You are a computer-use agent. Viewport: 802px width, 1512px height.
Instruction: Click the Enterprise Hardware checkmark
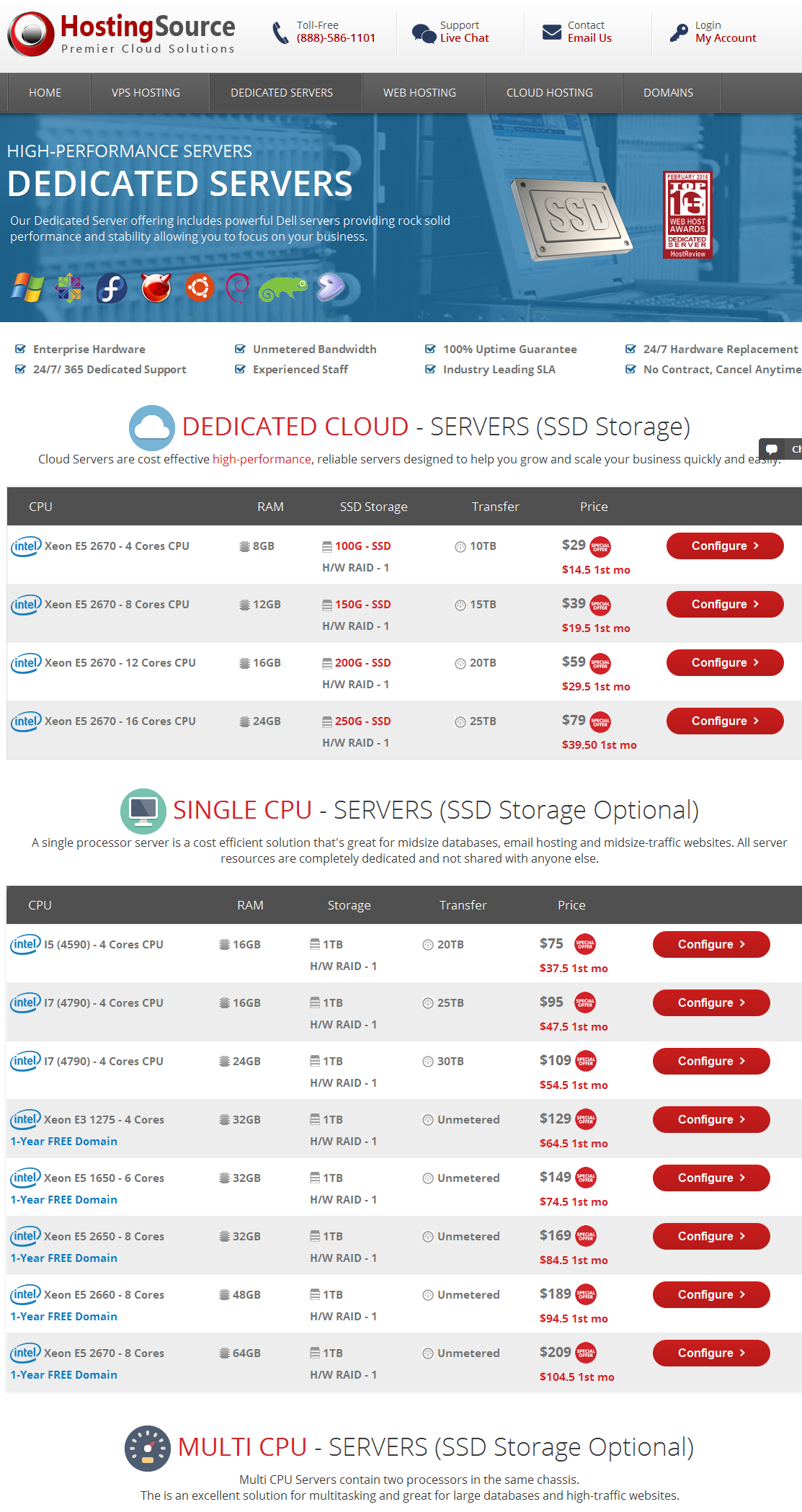(21, 350)
